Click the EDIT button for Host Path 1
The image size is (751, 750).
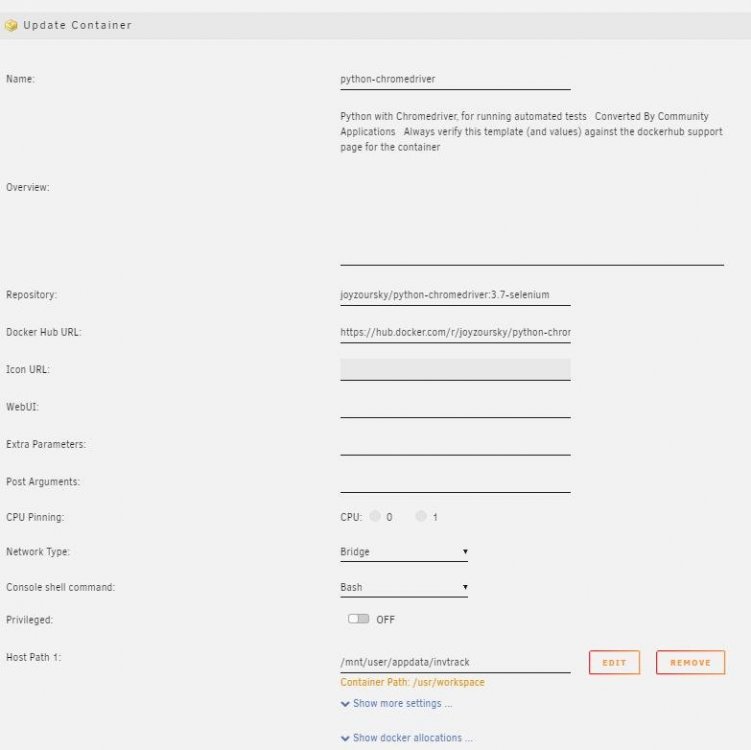[614, 662]
